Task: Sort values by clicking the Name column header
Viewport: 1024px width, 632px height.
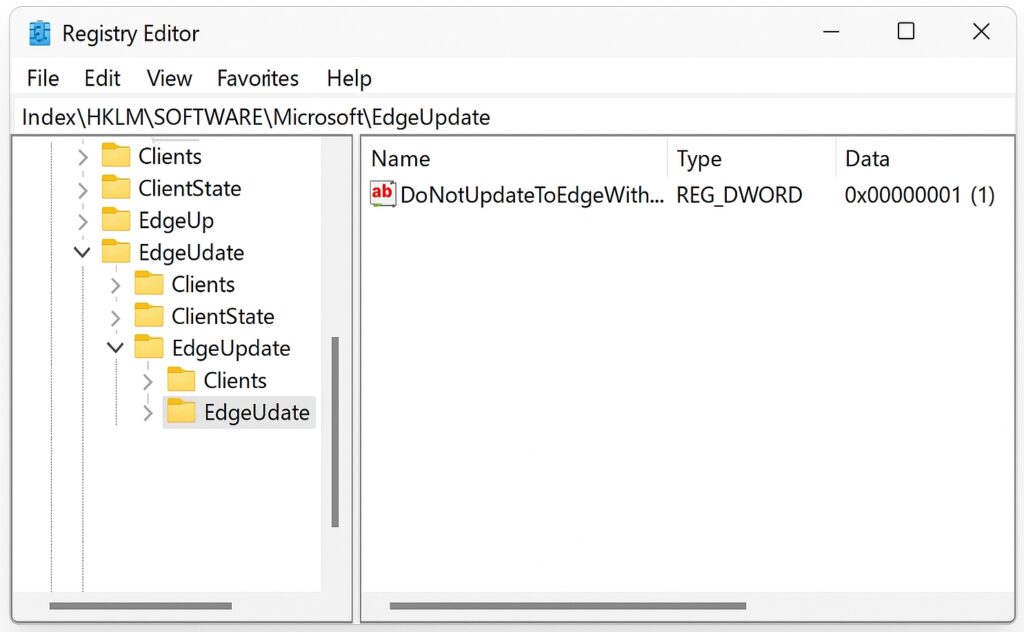Action: [x=400, y=158]
